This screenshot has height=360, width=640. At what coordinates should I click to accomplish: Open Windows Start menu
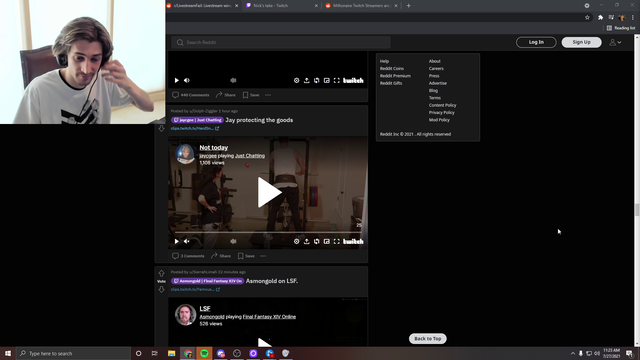pyautogui.click(x=8, y=353)
